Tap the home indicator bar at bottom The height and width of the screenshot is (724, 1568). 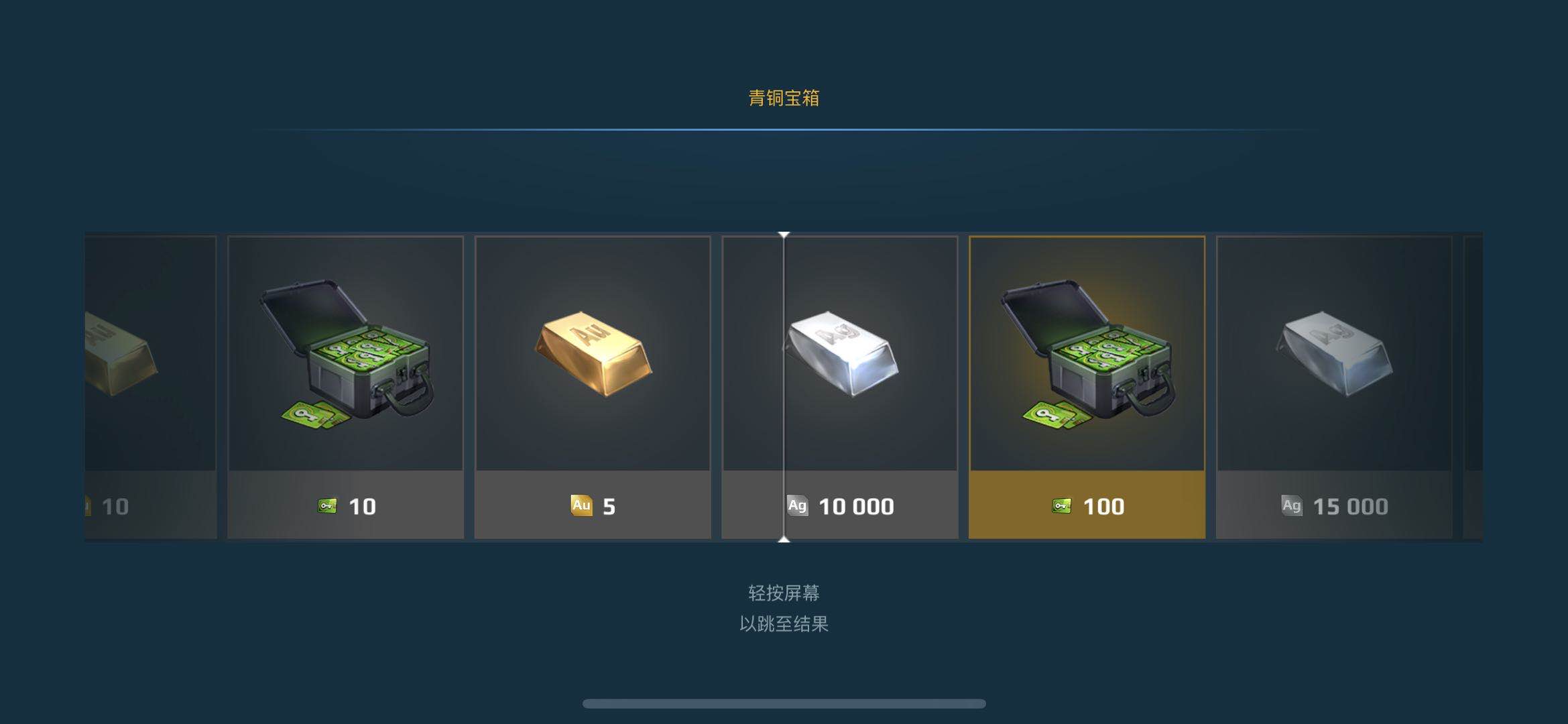tap(784, 703)
